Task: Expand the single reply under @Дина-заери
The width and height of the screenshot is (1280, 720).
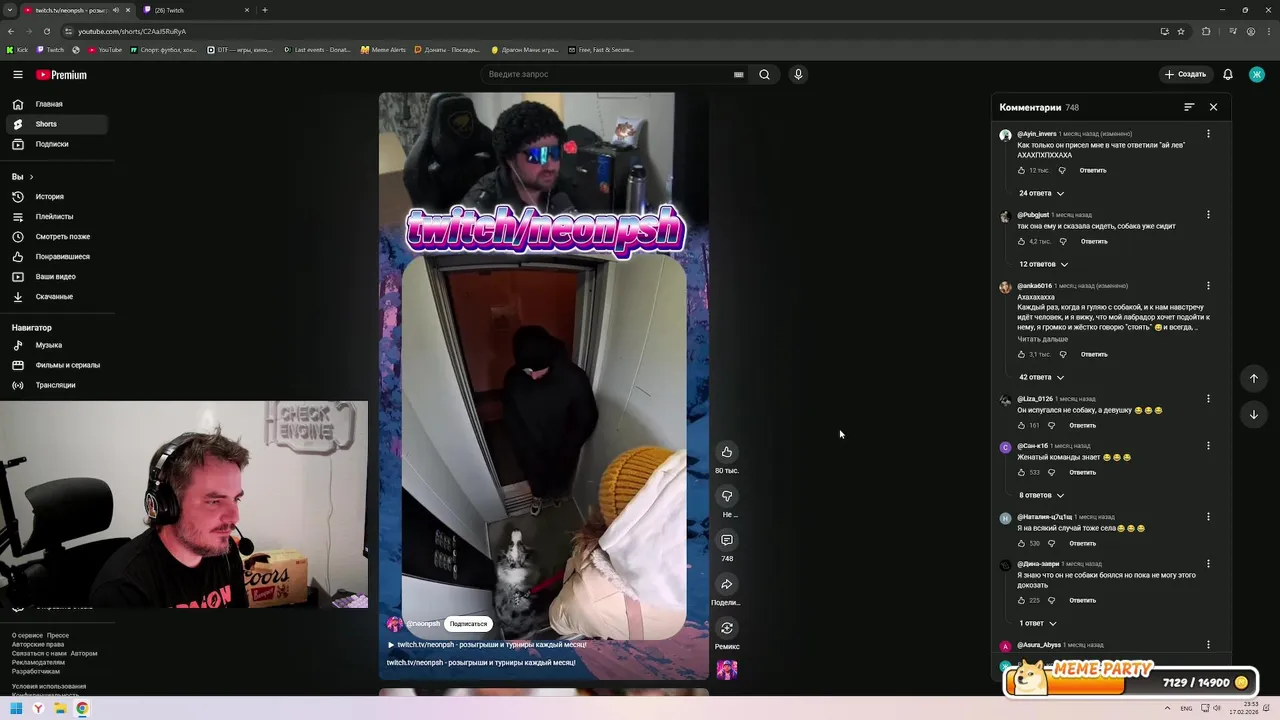Action: tap(1038, 623)
